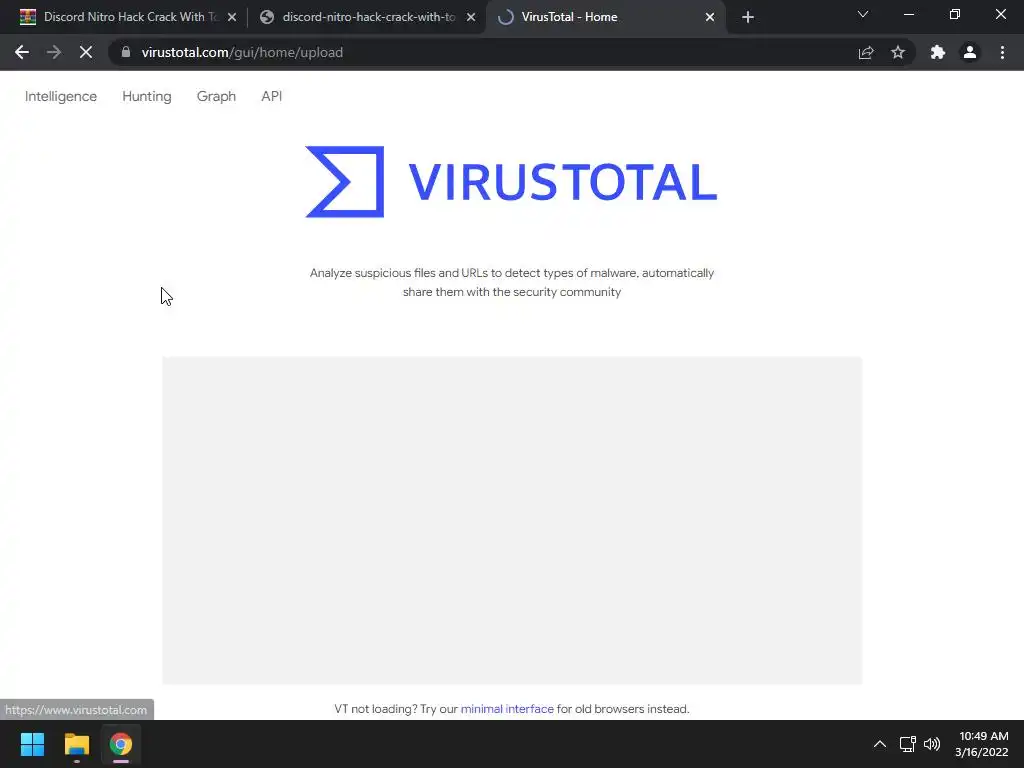Close the discord-nitro-hack-crack-with-to tab

coord(471,17)
